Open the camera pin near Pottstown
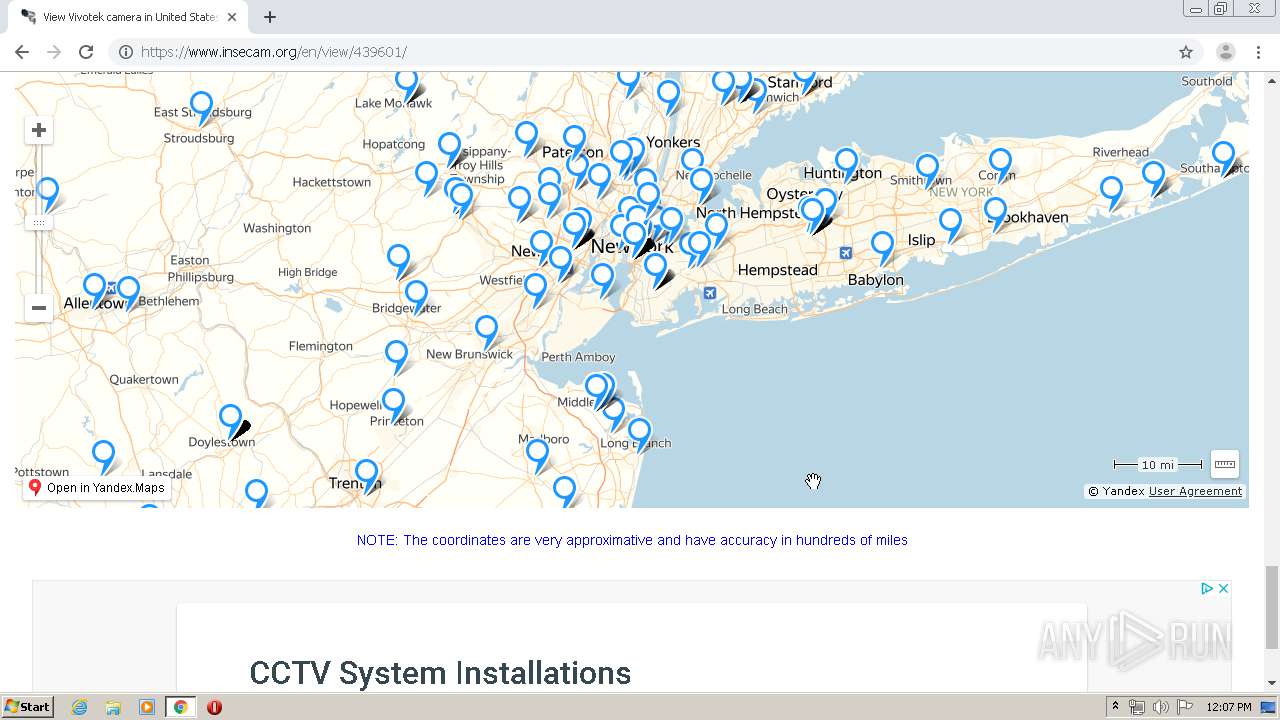Image resolution: width=1280 pixels, height=720 pixels. point(104,456)
